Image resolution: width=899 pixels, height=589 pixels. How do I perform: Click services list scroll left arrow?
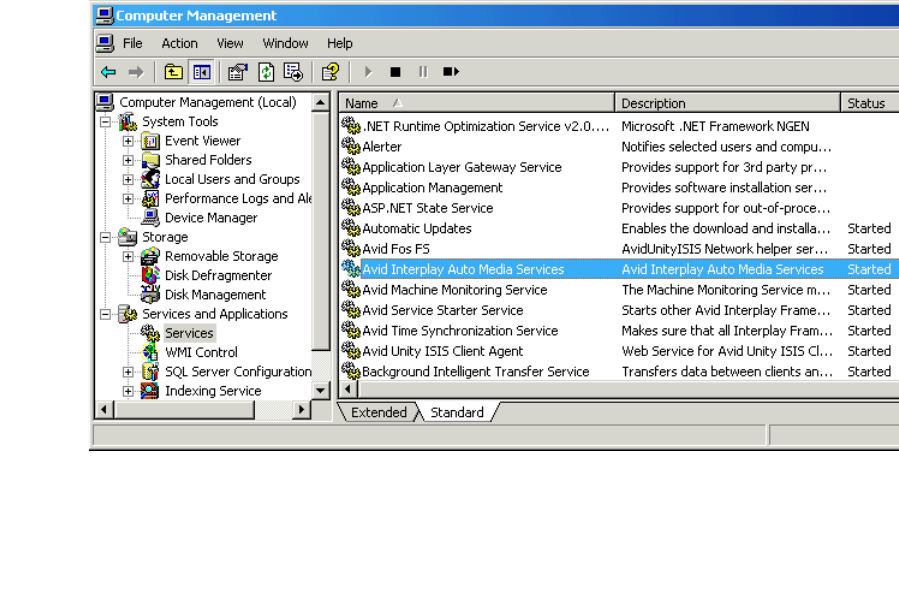pyautogui.click(x=348, y=389)
